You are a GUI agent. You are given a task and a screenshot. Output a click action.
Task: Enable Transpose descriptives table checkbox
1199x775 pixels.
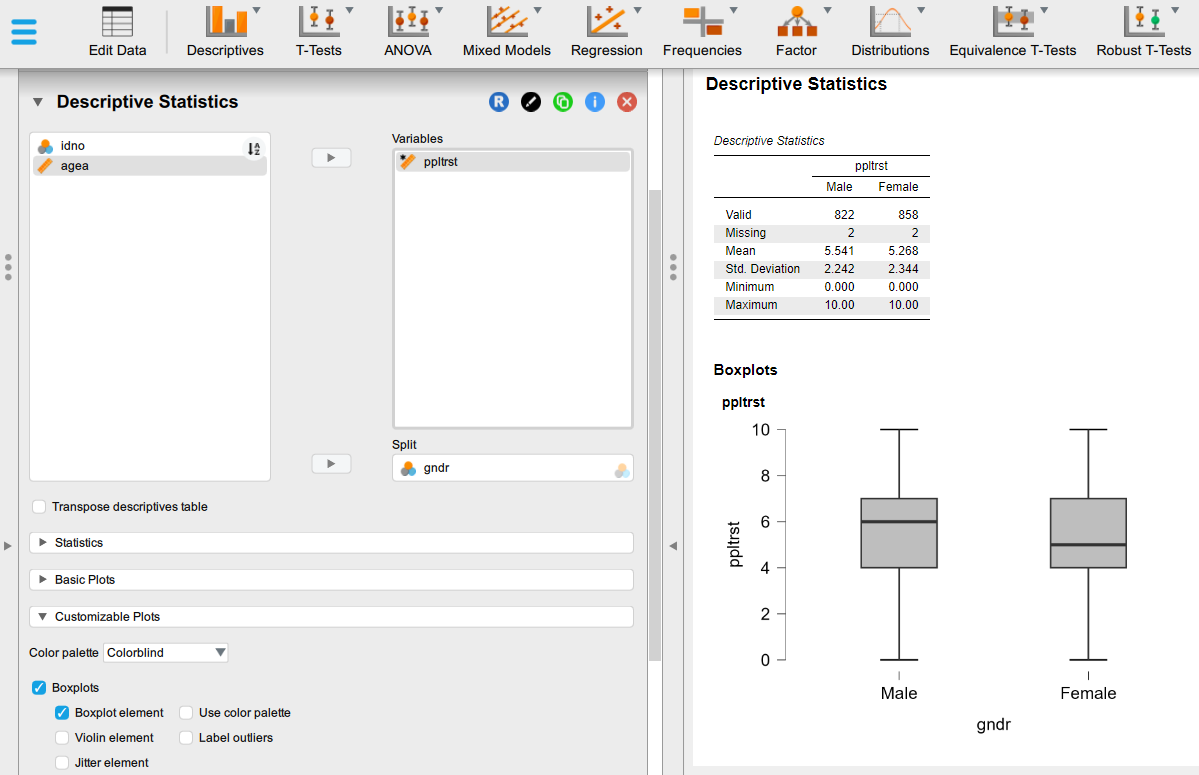pyautogui.click(x=39, y=507)
